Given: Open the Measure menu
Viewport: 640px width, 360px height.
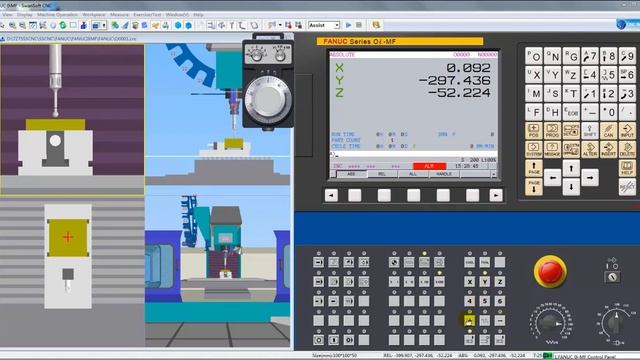Looking at the screenshot, I should [x=119, y=15].
